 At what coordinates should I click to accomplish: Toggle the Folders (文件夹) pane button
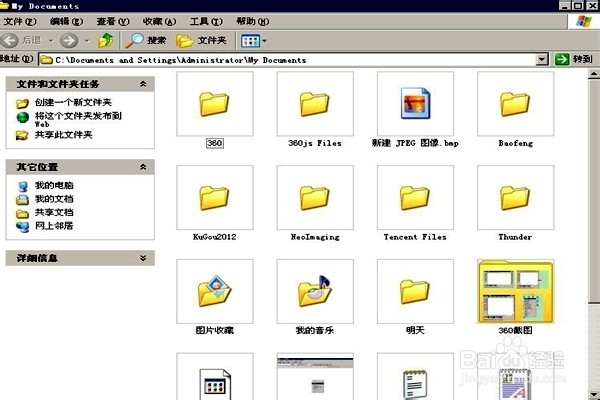click(x=201, y=40)
